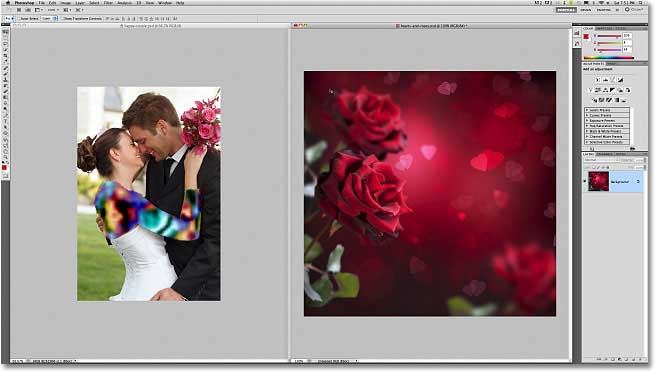Viewport: 655px width, 372px height.
Task: Open the Window menu
Action: click(165, 3)
